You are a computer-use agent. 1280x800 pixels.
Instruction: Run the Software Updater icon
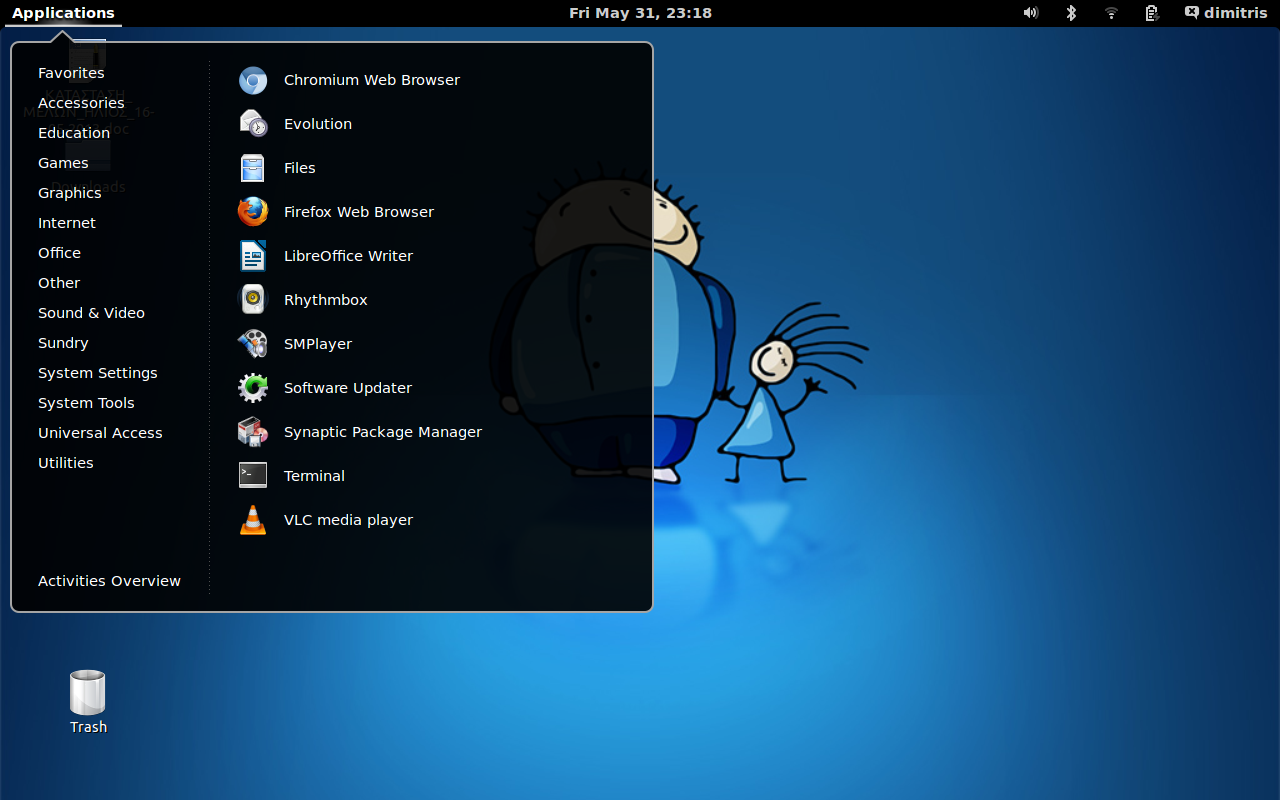click(253, 388)
